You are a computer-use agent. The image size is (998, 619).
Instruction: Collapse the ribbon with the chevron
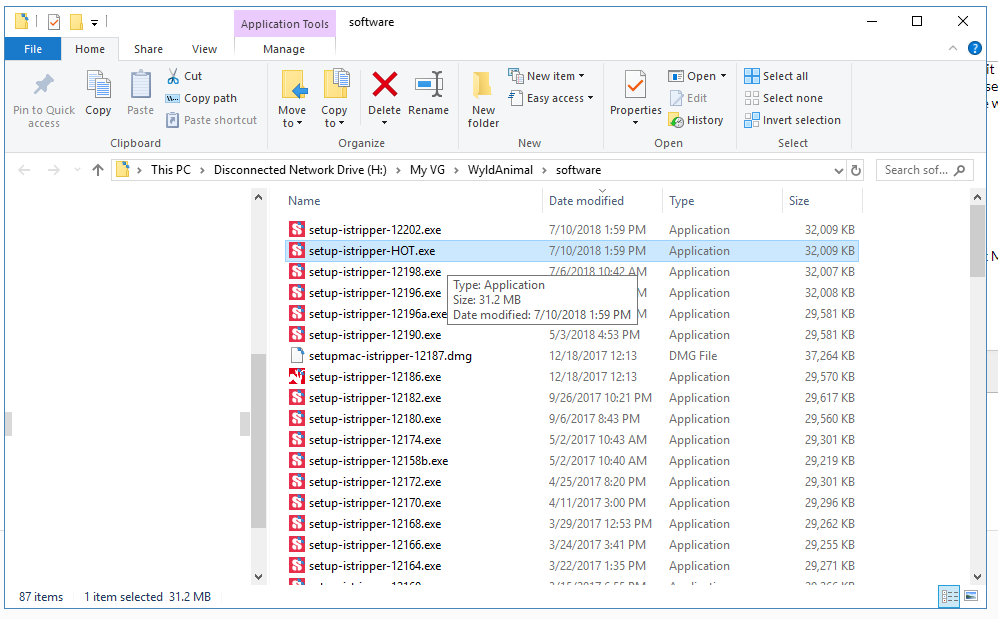click(x=953, y=48)
